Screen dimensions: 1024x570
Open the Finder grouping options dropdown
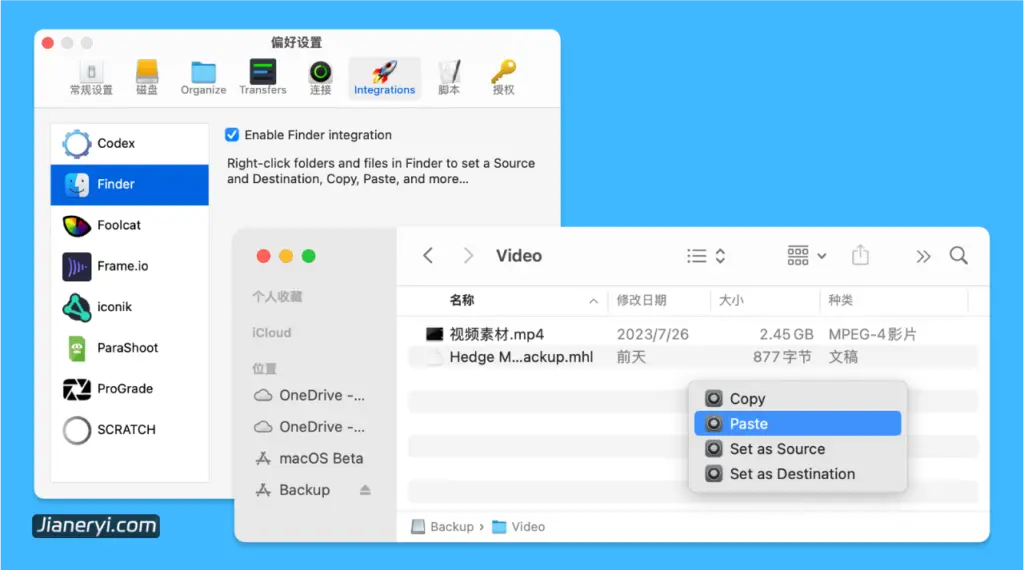pyautogui.click(x=807, y=255)
